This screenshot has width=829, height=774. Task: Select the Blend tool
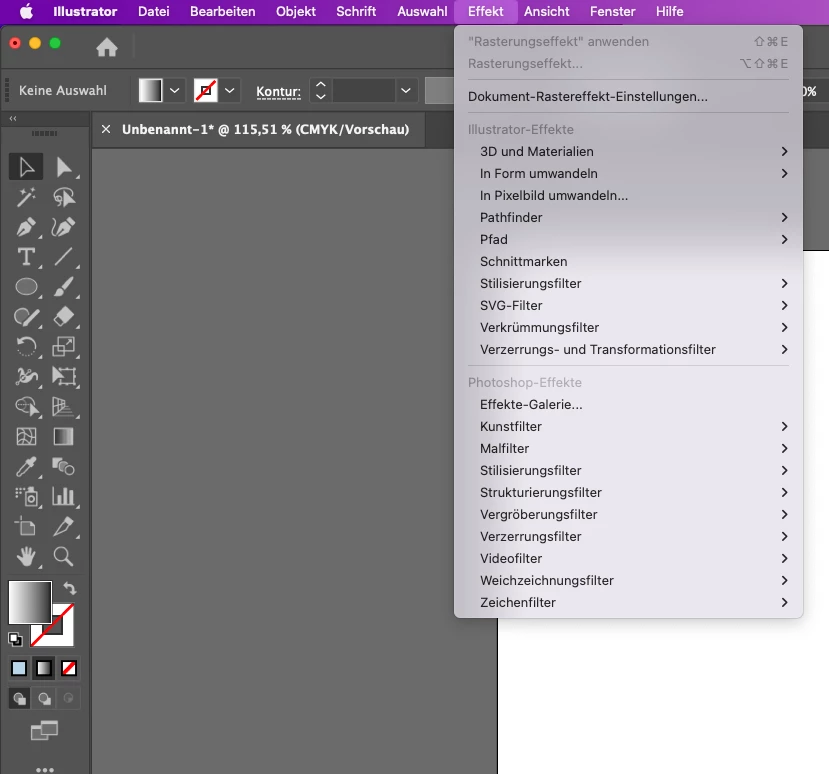[64, 467]
